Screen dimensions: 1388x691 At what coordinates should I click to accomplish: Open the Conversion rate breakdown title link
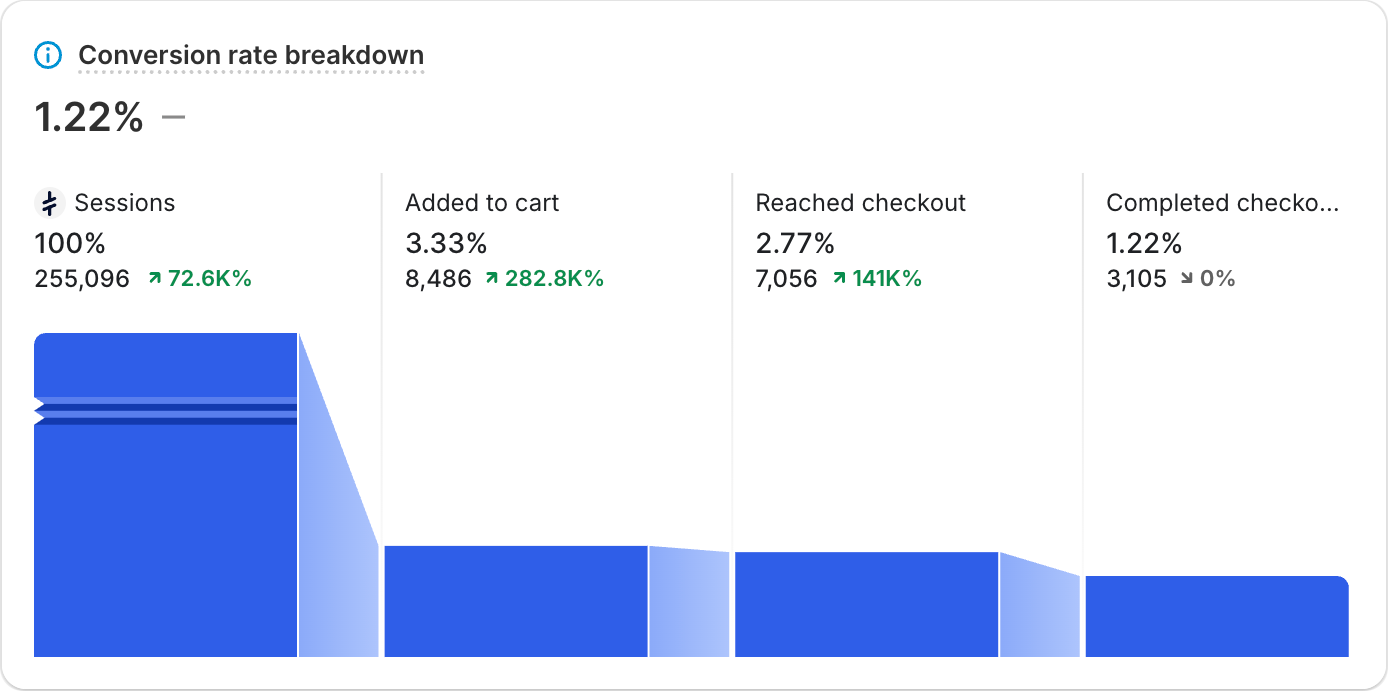coord(251,55)
